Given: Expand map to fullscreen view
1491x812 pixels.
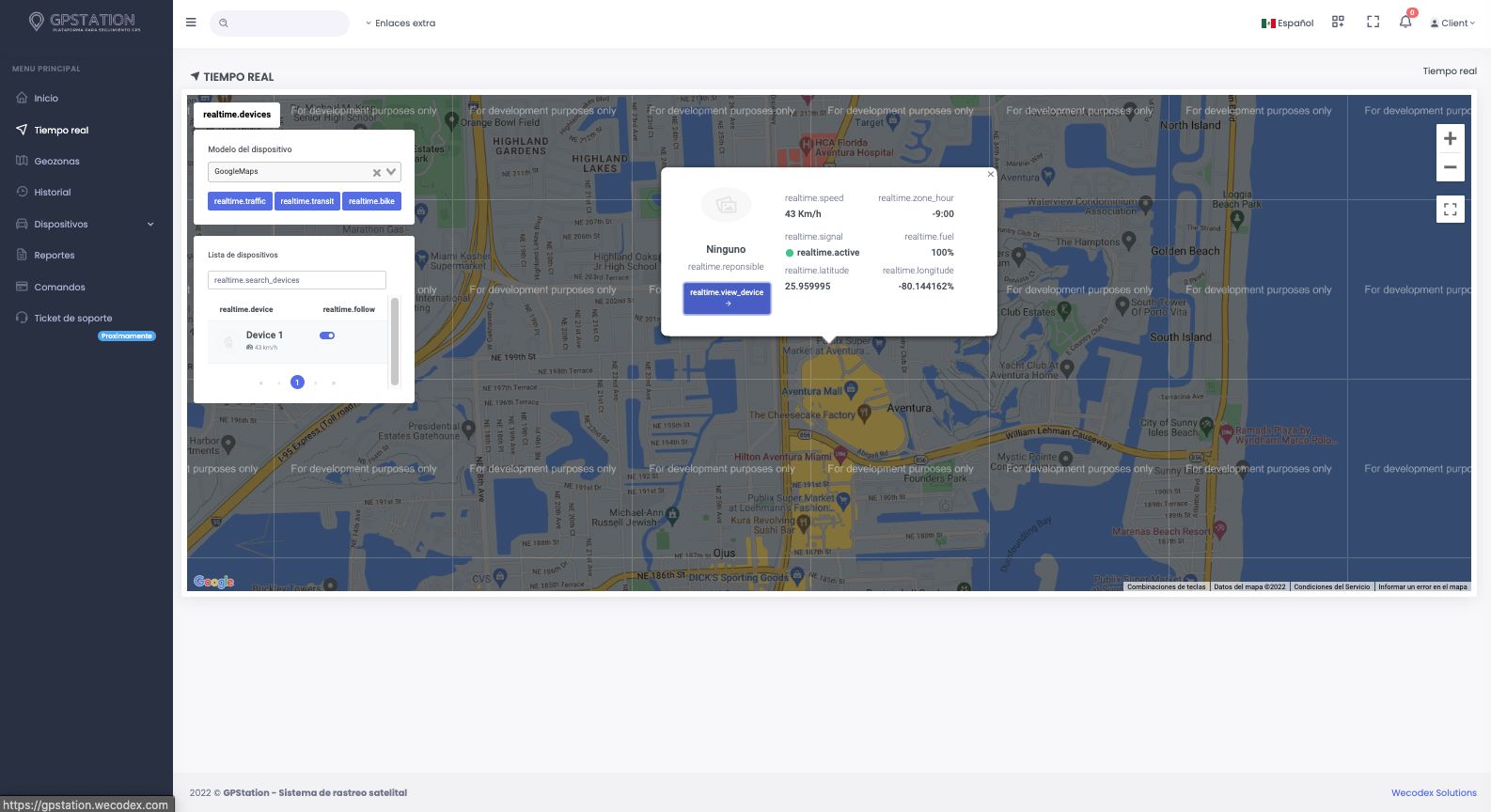Looking at the screenshot, I should (x=1450, y=209).
